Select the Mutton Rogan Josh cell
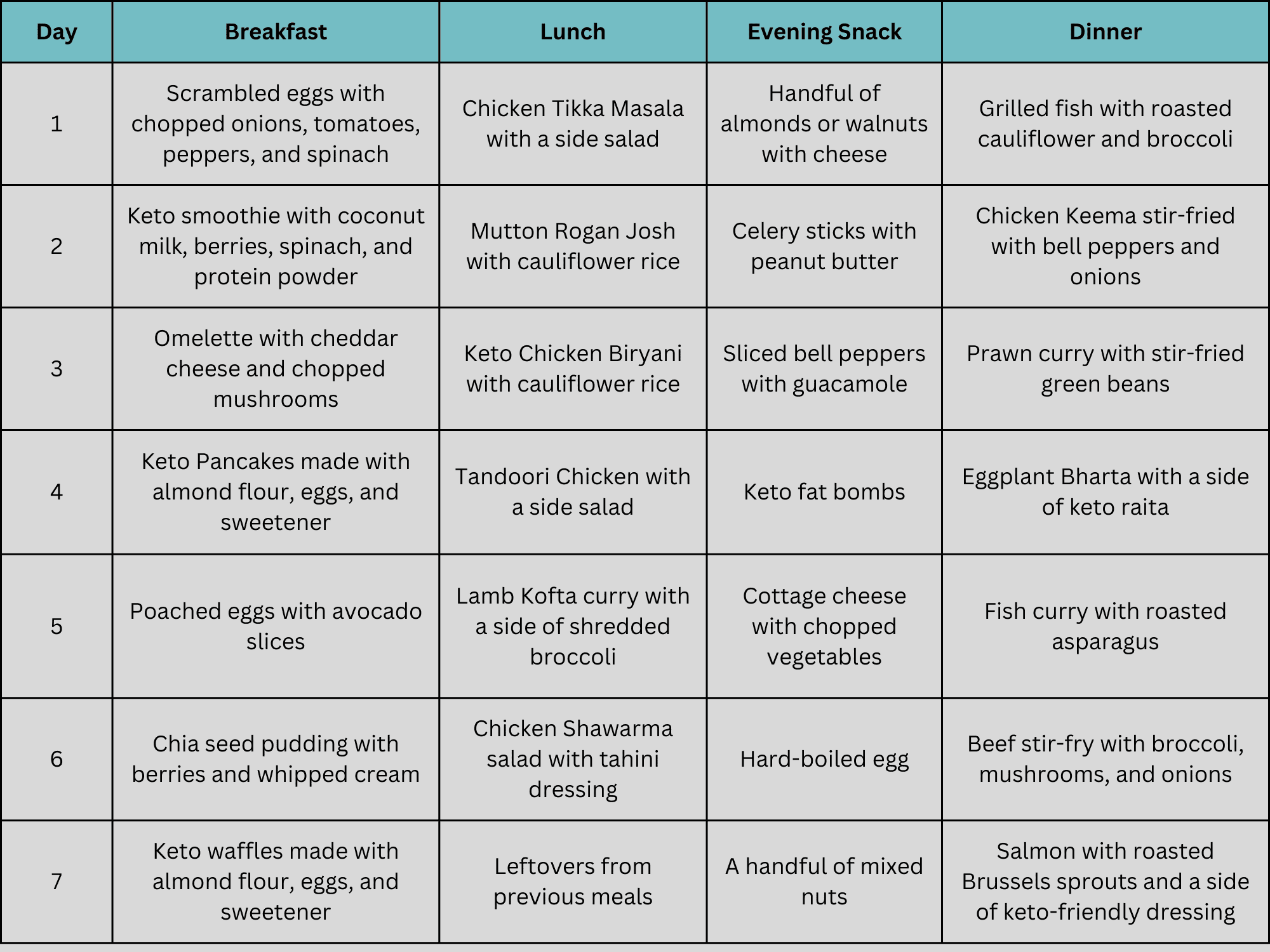Viewport: 1270px width, 952px height. pos(573,246)
